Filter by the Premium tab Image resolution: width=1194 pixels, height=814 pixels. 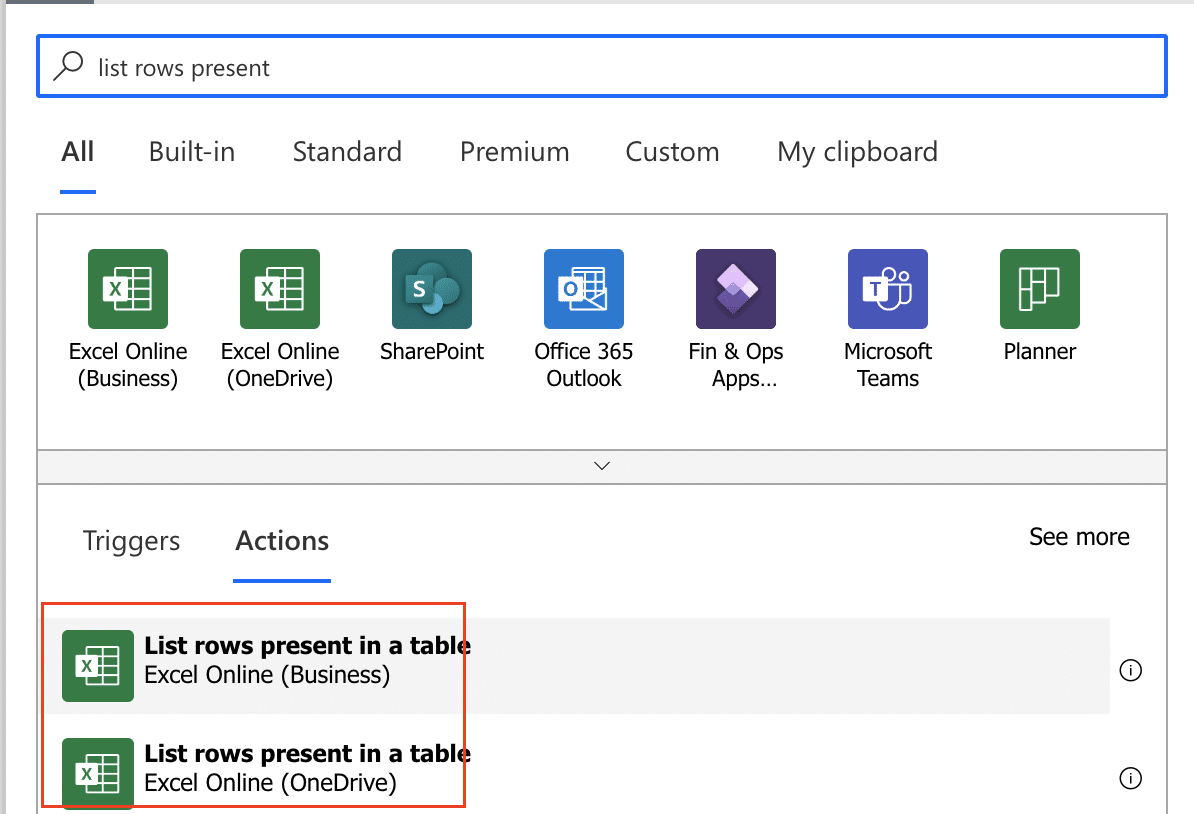514,152
